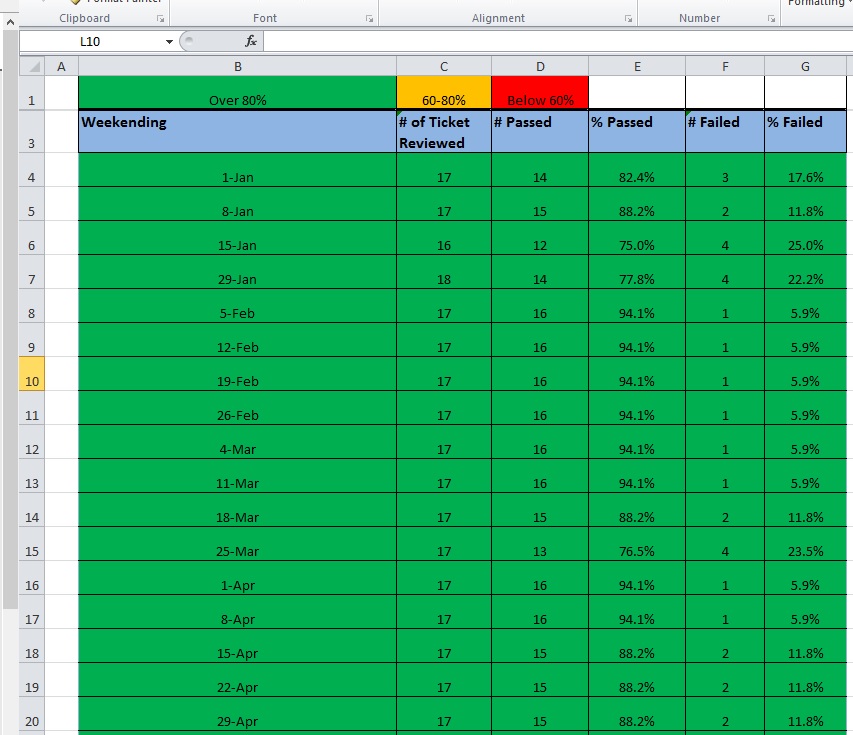Click the '% Failed' header cell
Viewport: 853px width, 735px height.
point(805,132)
